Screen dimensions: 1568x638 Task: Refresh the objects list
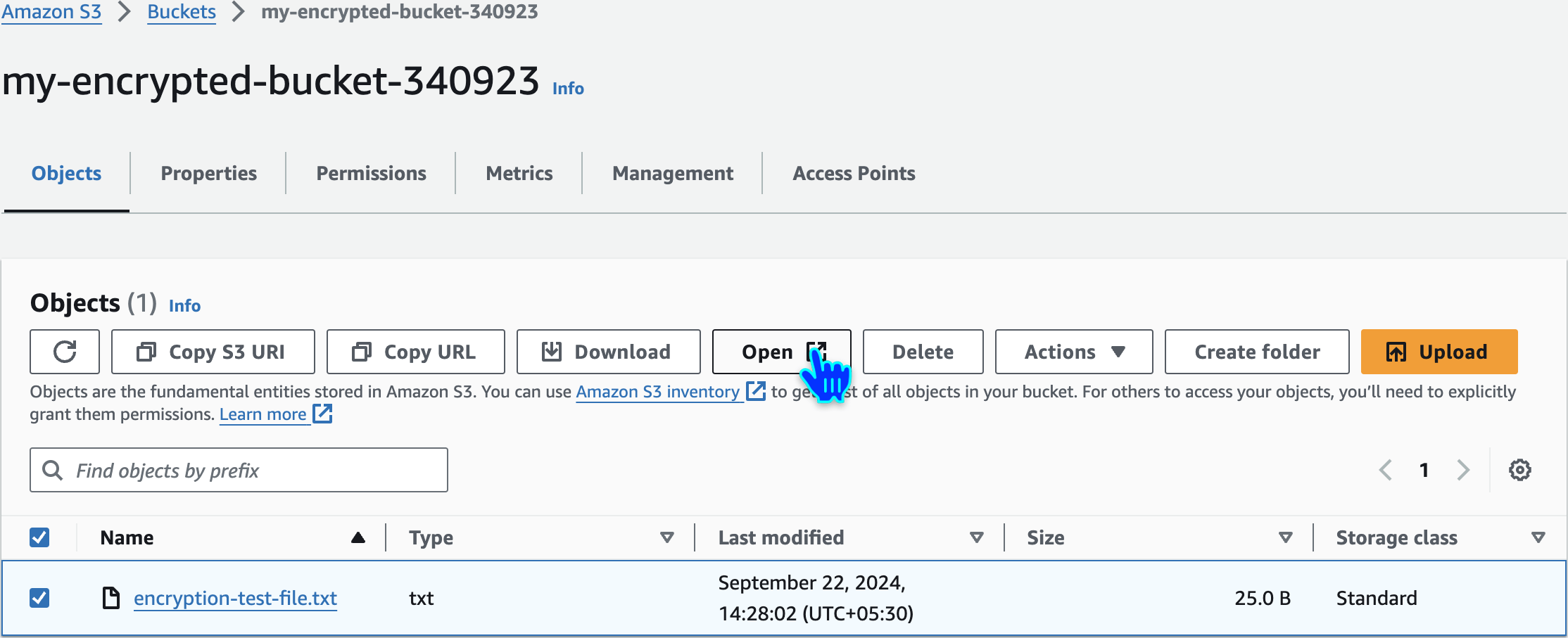pos(65,352)
